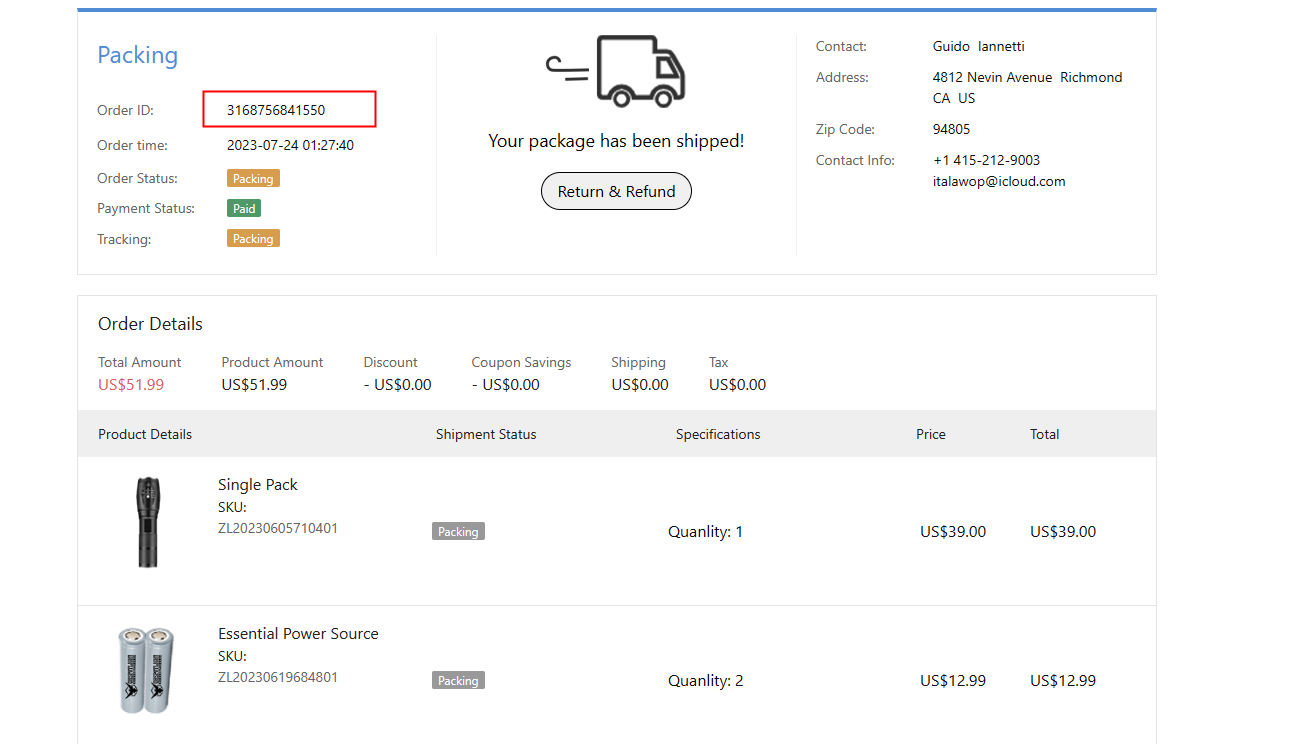Open the Essential Power Source product name
Image resolution: width=1301 pixels, height=744 pixels.
[x=298, y=634]
